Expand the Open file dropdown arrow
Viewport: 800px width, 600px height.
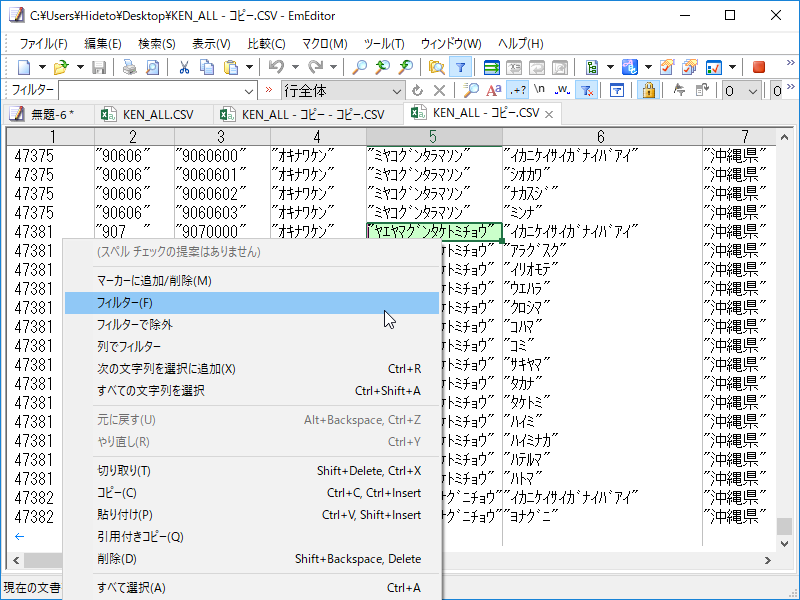click(x=80, y=67)
